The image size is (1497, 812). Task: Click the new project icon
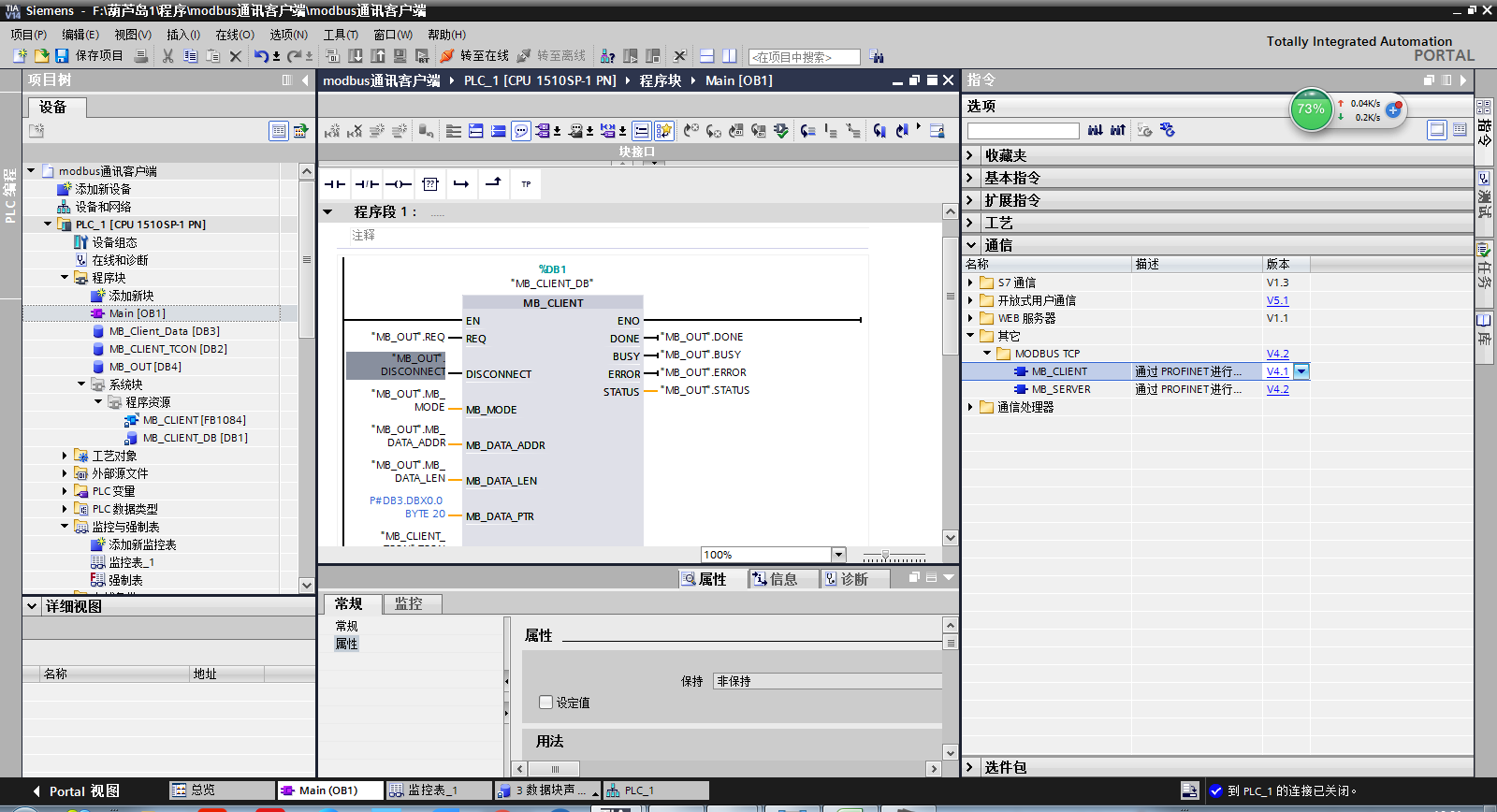[x=20, y=56]
